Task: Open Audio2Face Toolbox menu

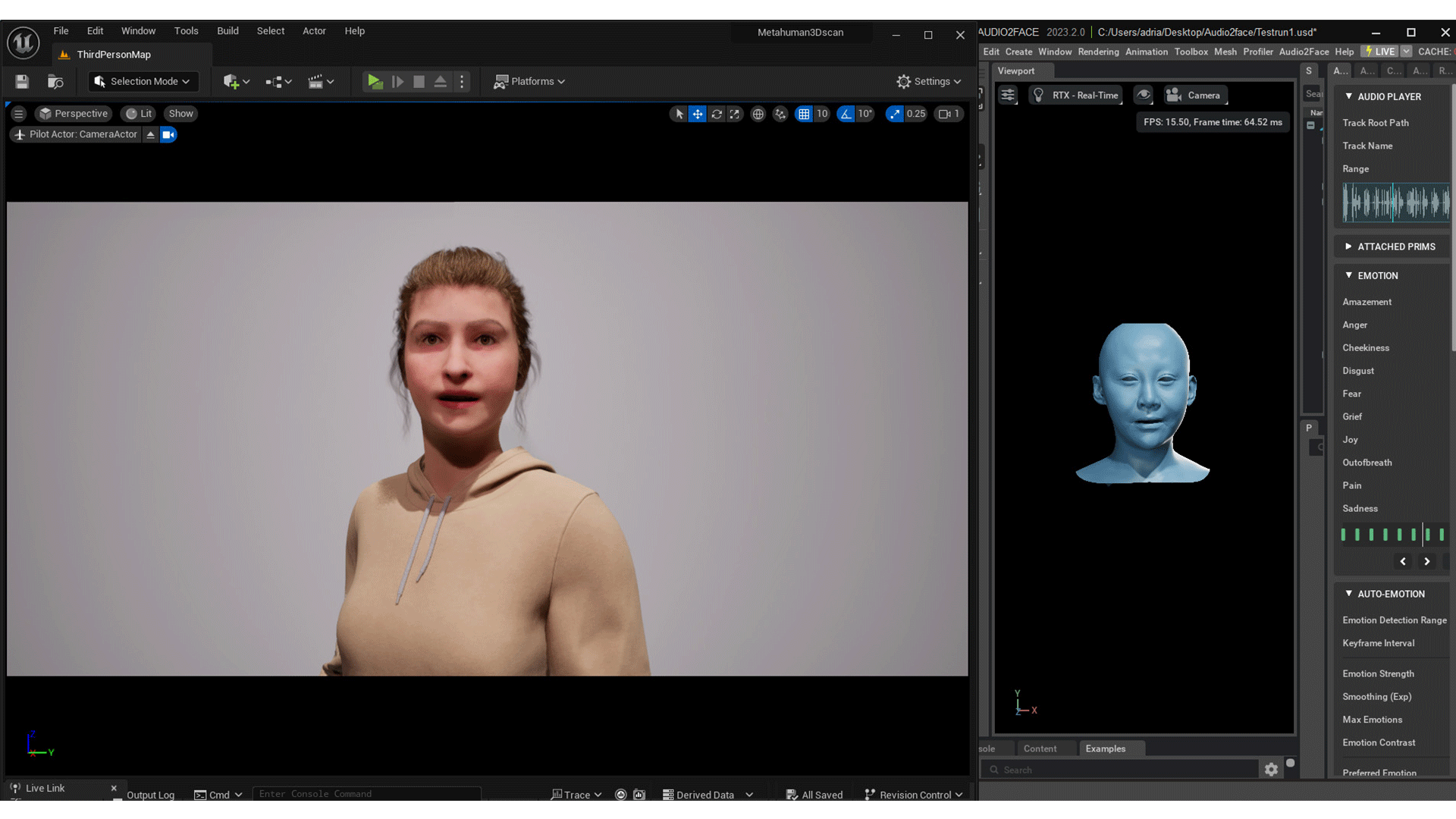Action: (x=1191, y=52)
